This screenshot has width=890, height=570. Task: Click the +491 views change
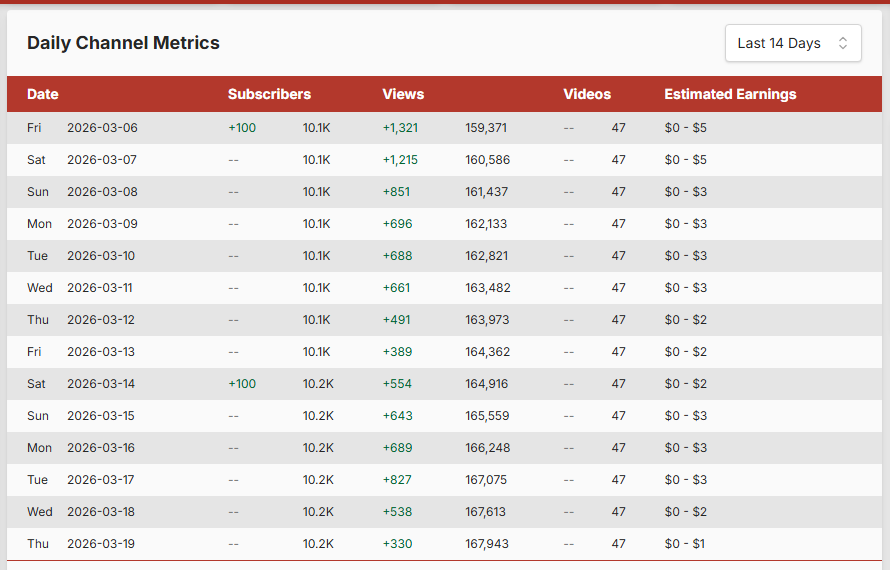point(396,320)
